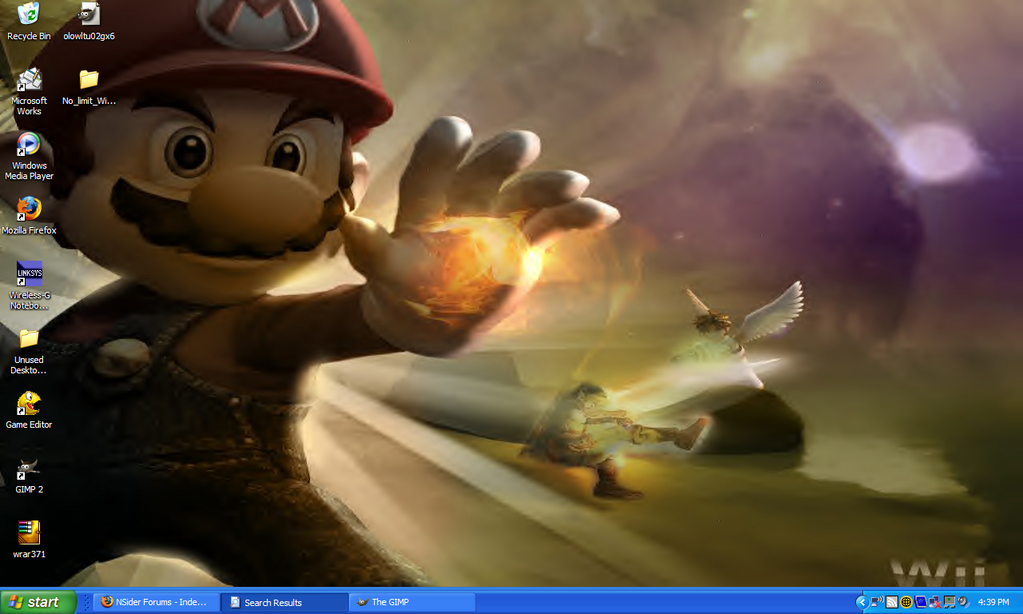Select the Recycle Bin desktop icon
Screen dimensions: 1023x614
click(x=29, y=21)
